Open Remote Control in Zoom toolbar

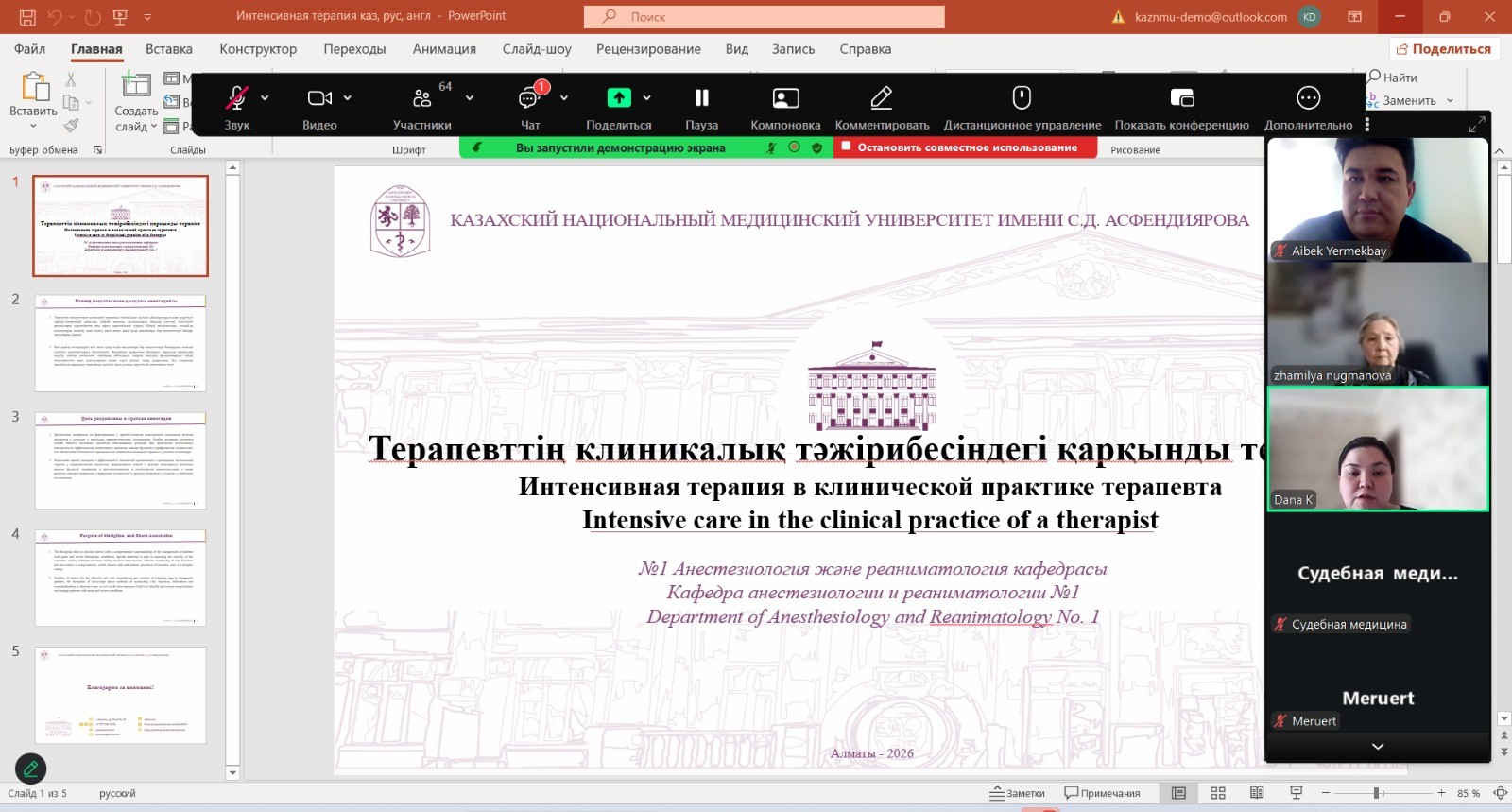click(x=1022, y=98)
